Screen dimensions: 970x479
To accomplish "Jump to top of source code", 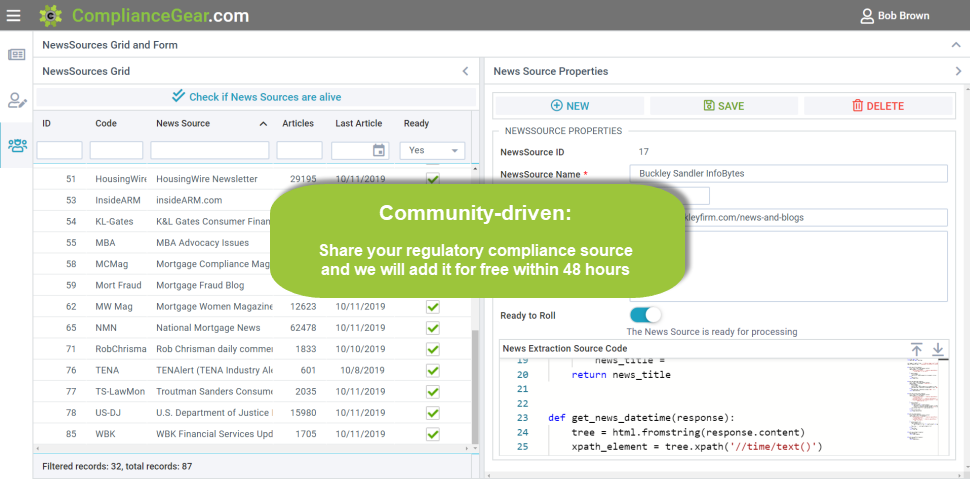I will click(917, 349).
